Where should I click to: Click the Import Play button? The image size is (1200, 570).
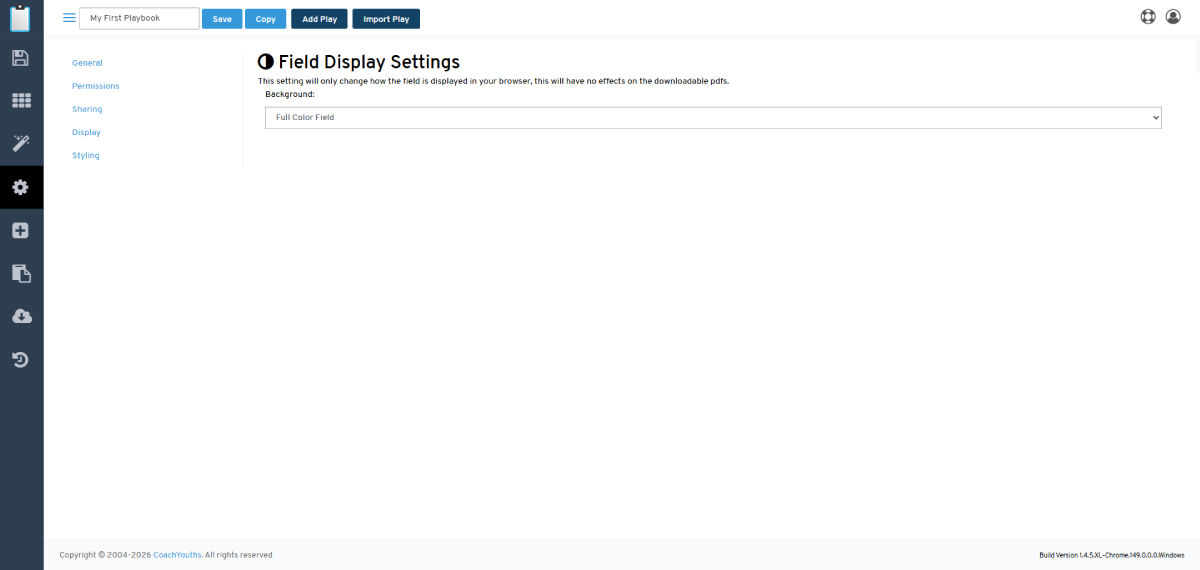[386, 19]
